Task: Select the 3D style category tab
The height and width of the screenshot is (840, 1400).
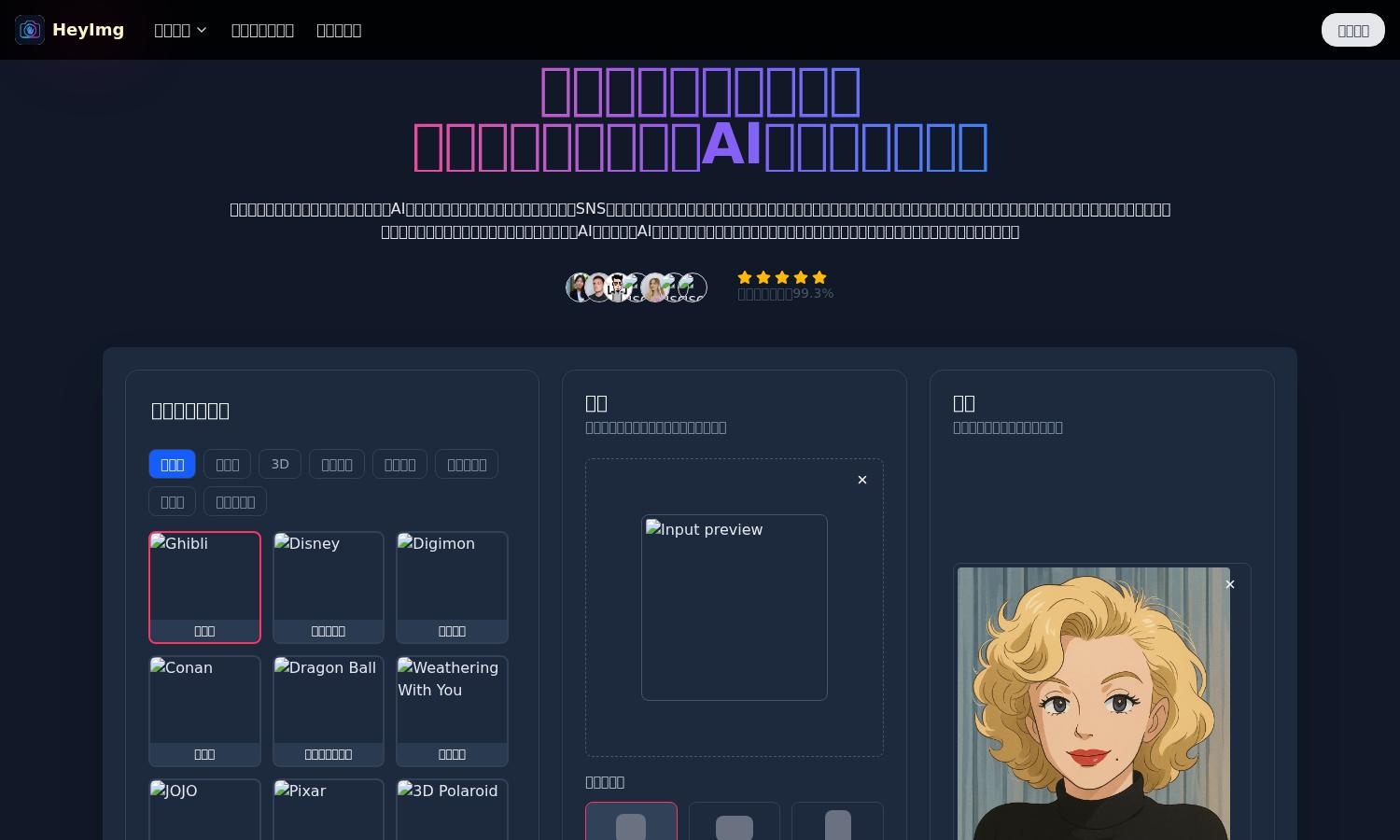Action: click(x=280, y=464)
